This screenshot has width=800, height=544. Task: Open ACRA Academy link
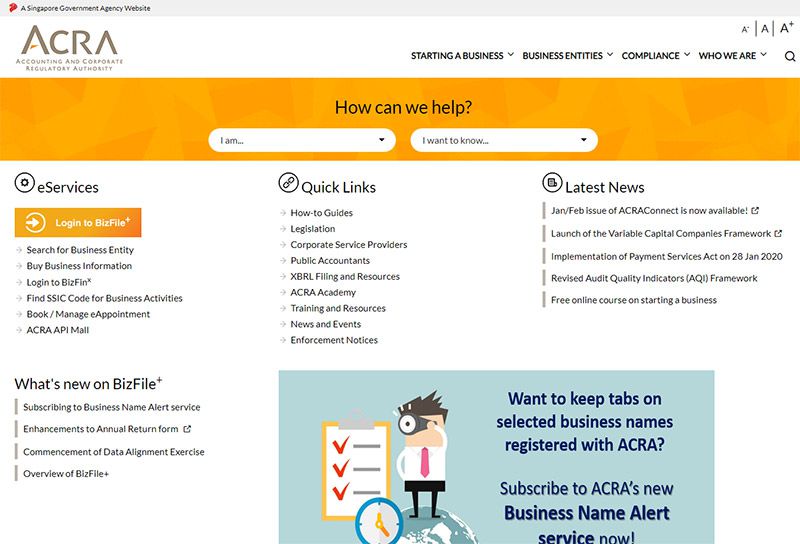click(x=323, y=292)
